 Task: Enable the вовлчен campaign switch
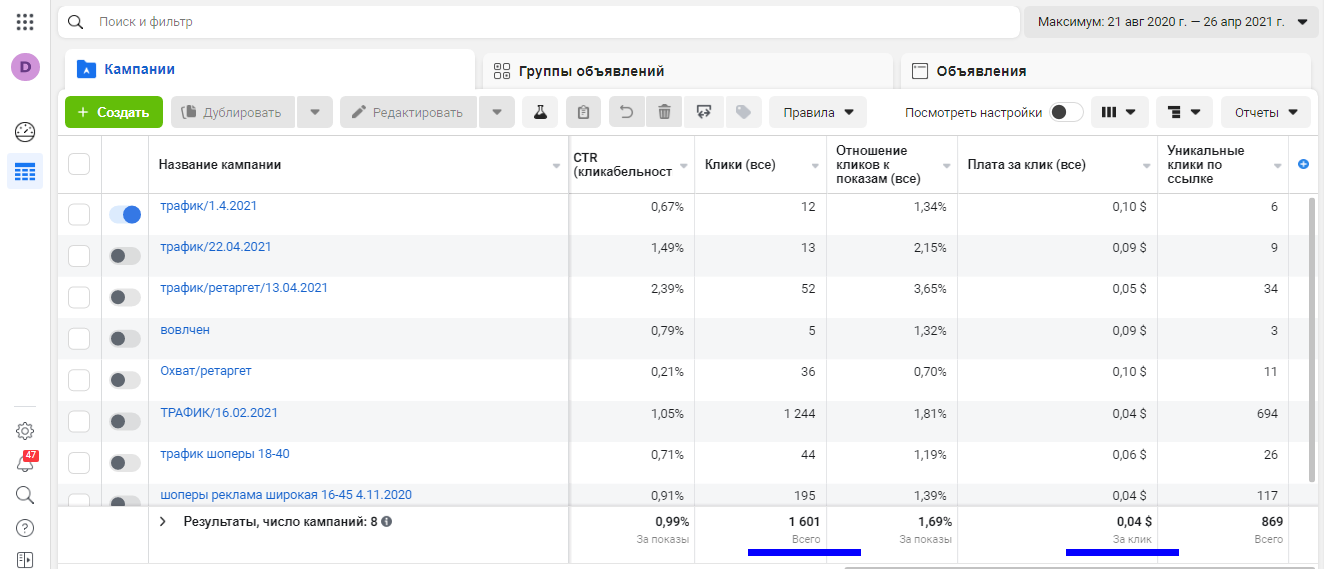point(125,339)
